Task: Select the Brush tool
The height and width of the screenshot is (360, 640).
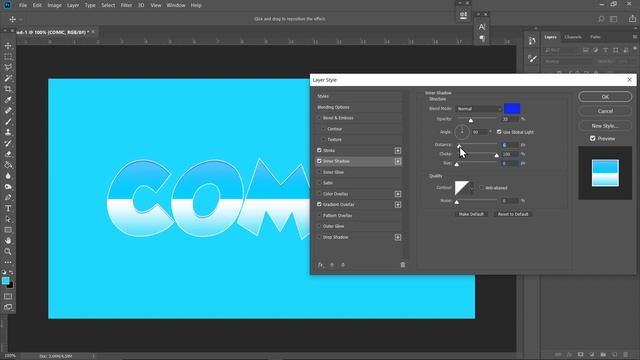Action: click(x=8, y=122)
